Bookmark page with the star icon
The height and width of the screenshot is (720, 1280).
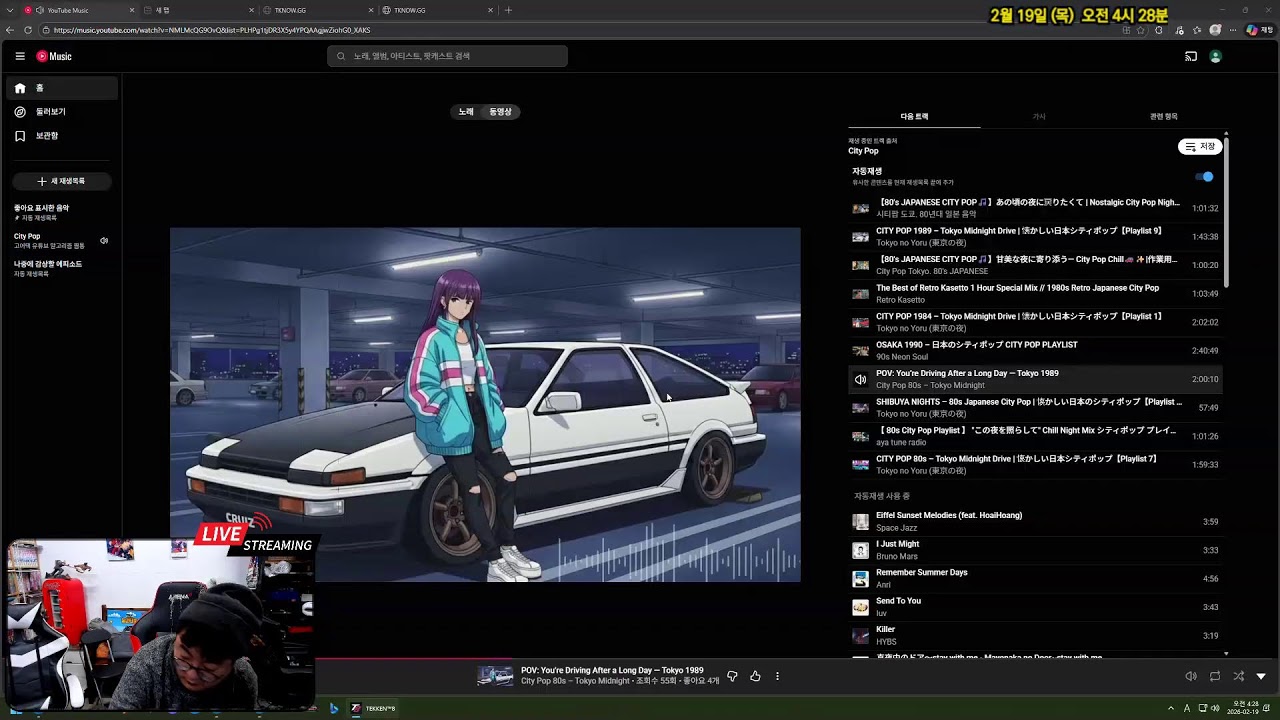point(1141,30)
